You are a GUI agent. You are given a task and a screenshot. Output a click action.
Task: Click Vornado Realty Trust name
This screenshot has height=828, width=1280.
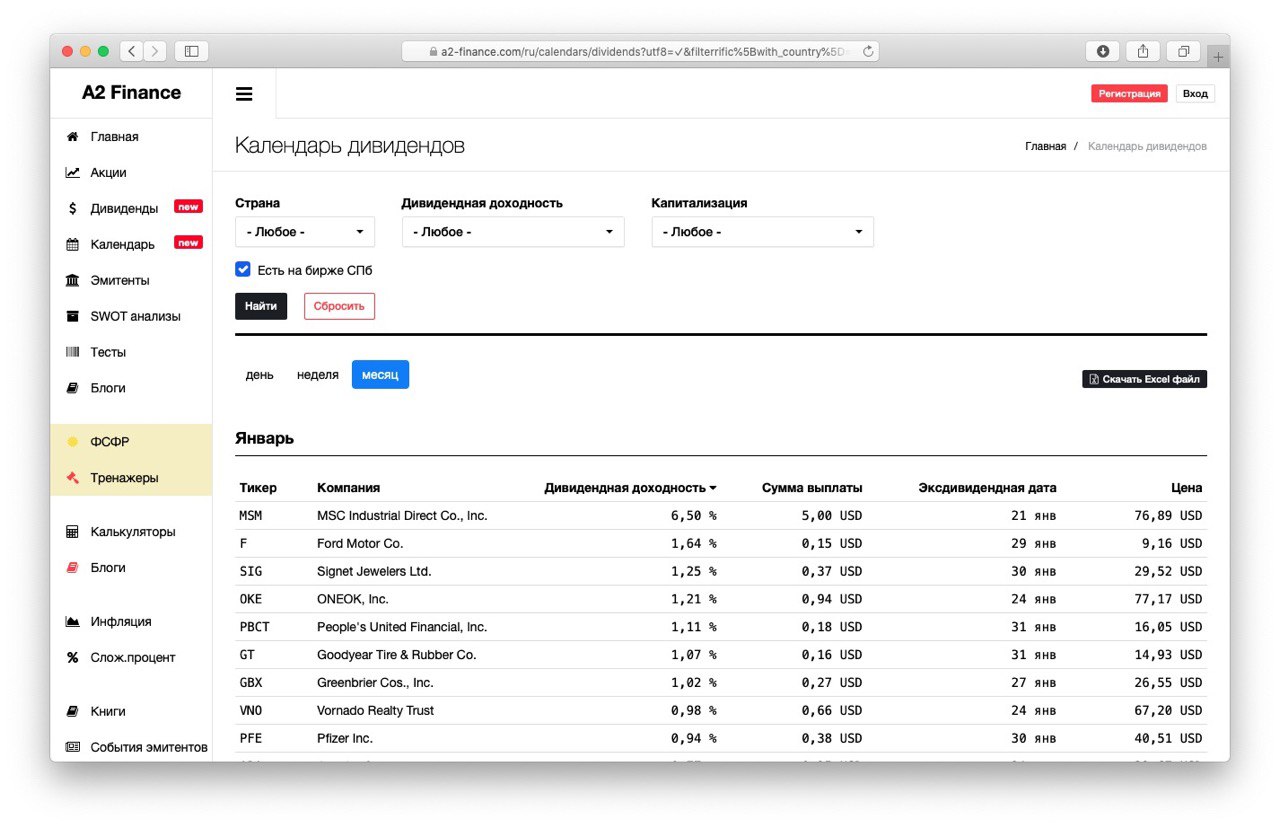point(376,711)
